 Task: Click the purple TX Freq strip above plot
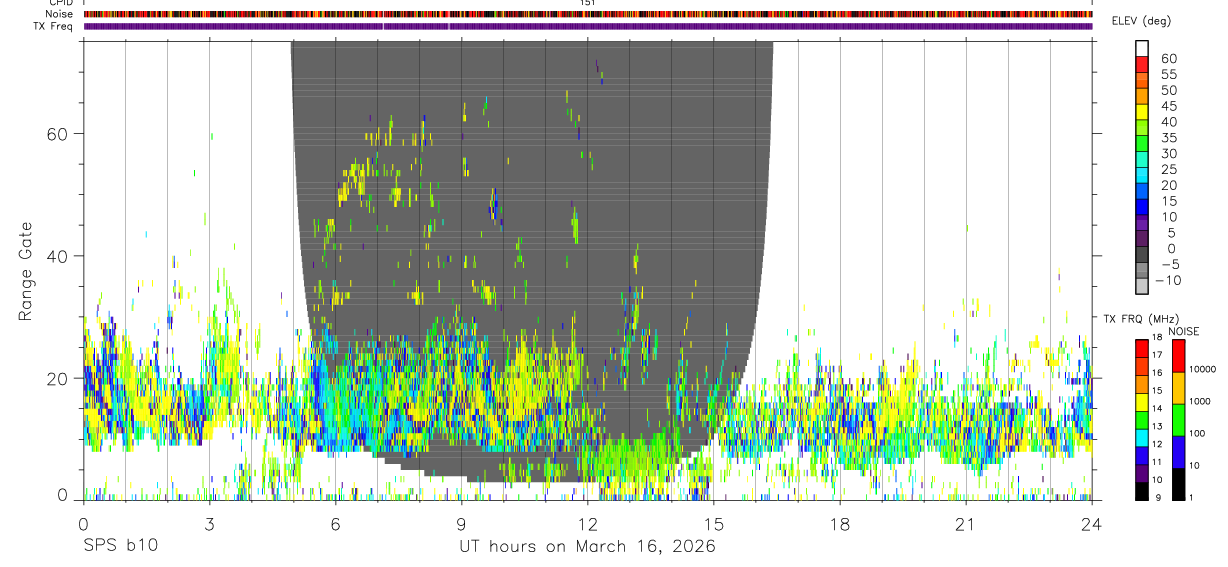click(x=588, y=27)
